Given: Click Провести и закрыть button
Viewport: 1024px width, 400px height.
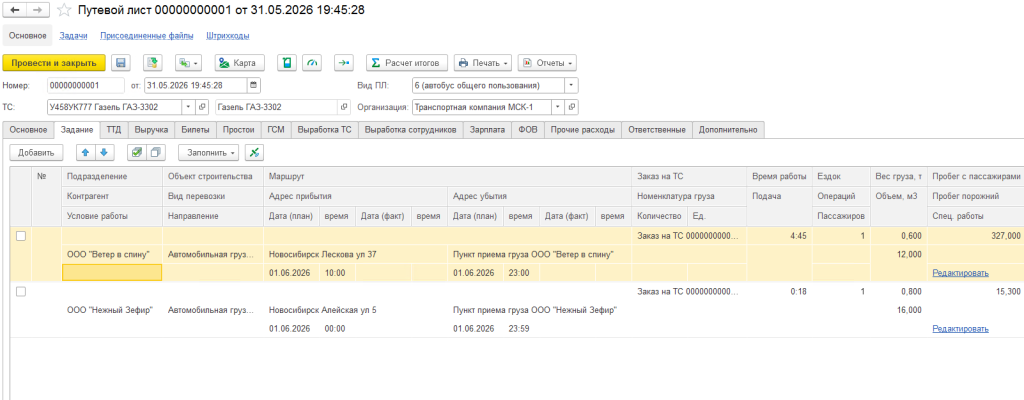Looking at the screenshot, I should 54,63.
